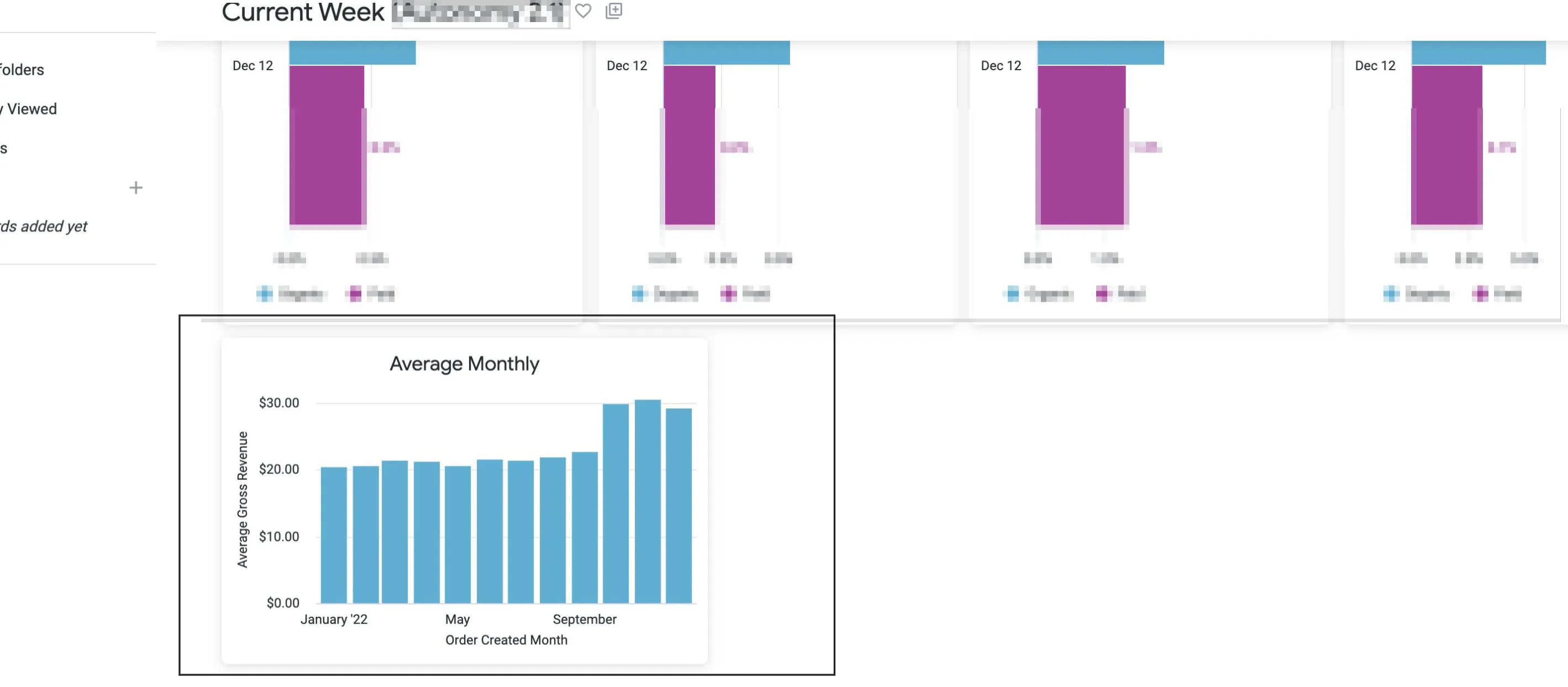Click the last bar in the Average Monthly chart

(678, 506)
